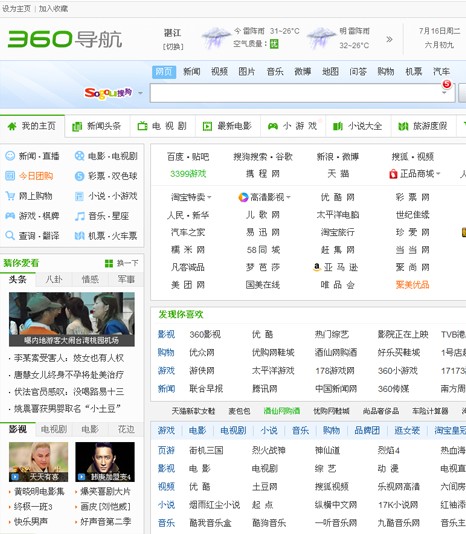This screenshot has width=466, height=534.
Task: Click the group-buy icon beside 今日团购
Action: 10,176
